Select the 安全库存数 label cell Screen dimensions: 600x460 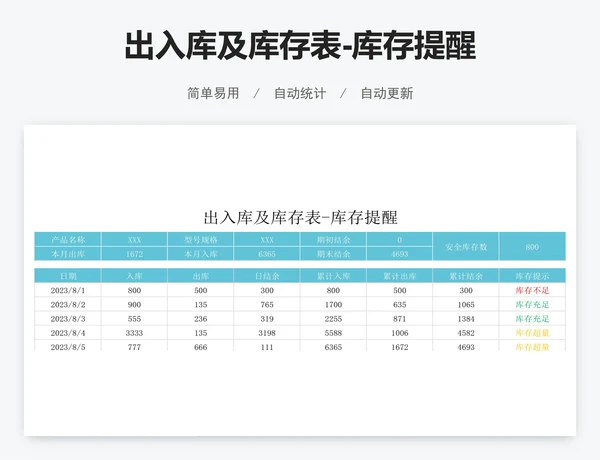(466, 247)
